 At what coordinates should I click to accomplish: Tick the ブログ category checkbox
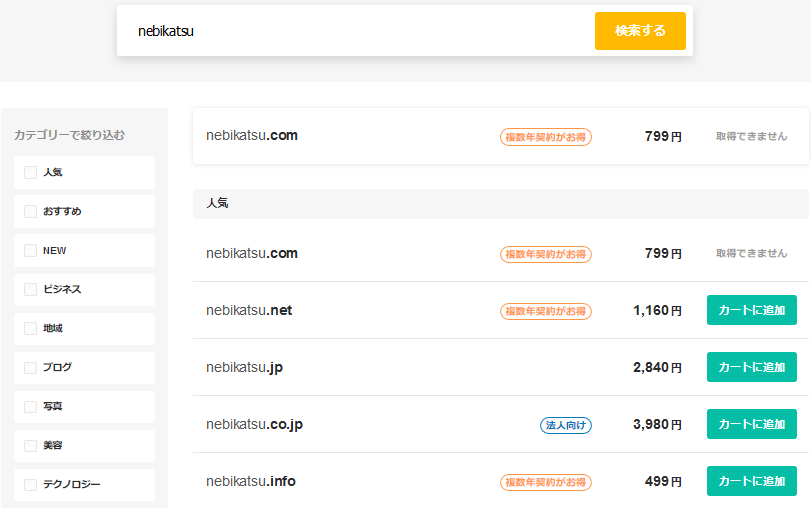tap(30, 367)
